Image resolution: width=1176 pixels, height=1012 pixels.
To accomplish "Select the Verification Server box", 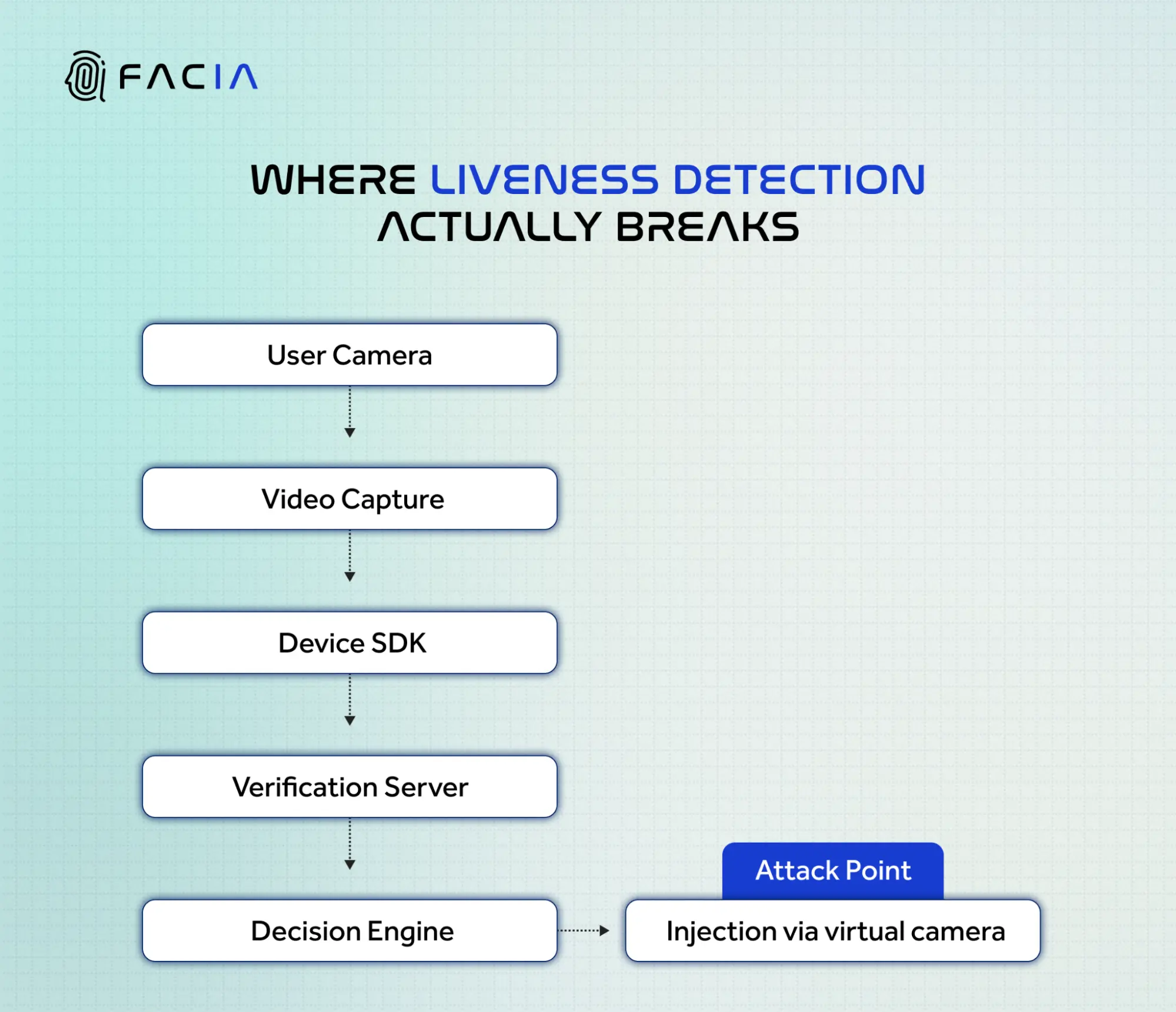I will click(x=349, y=786).
